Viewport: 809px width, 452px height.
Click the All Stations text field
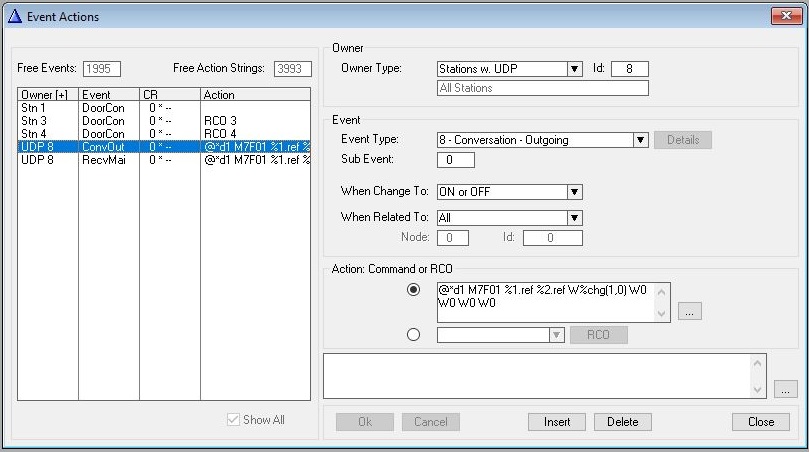pos(543,88)
